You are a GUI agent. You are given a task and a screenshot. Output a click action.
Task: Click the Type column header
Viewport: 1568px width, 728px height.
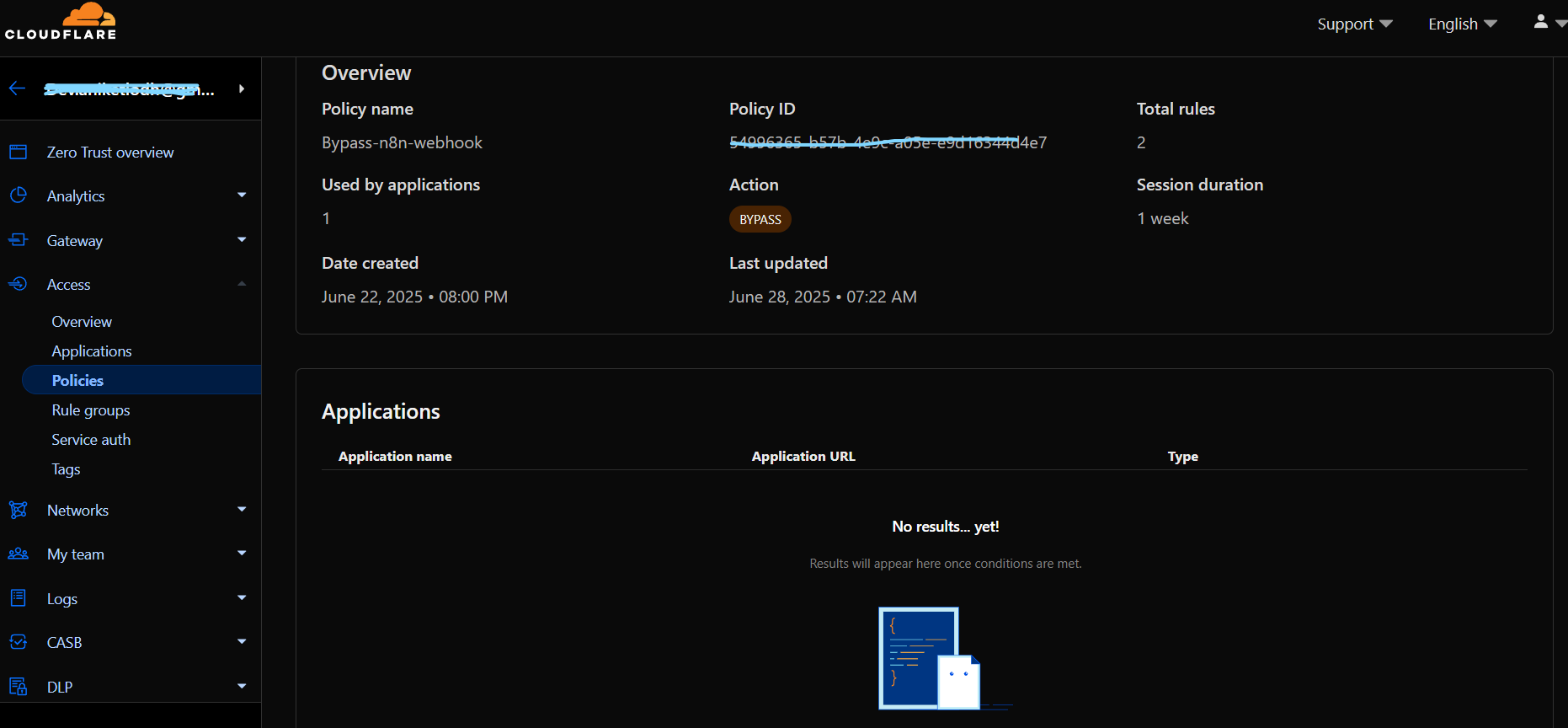[1182, 456]
